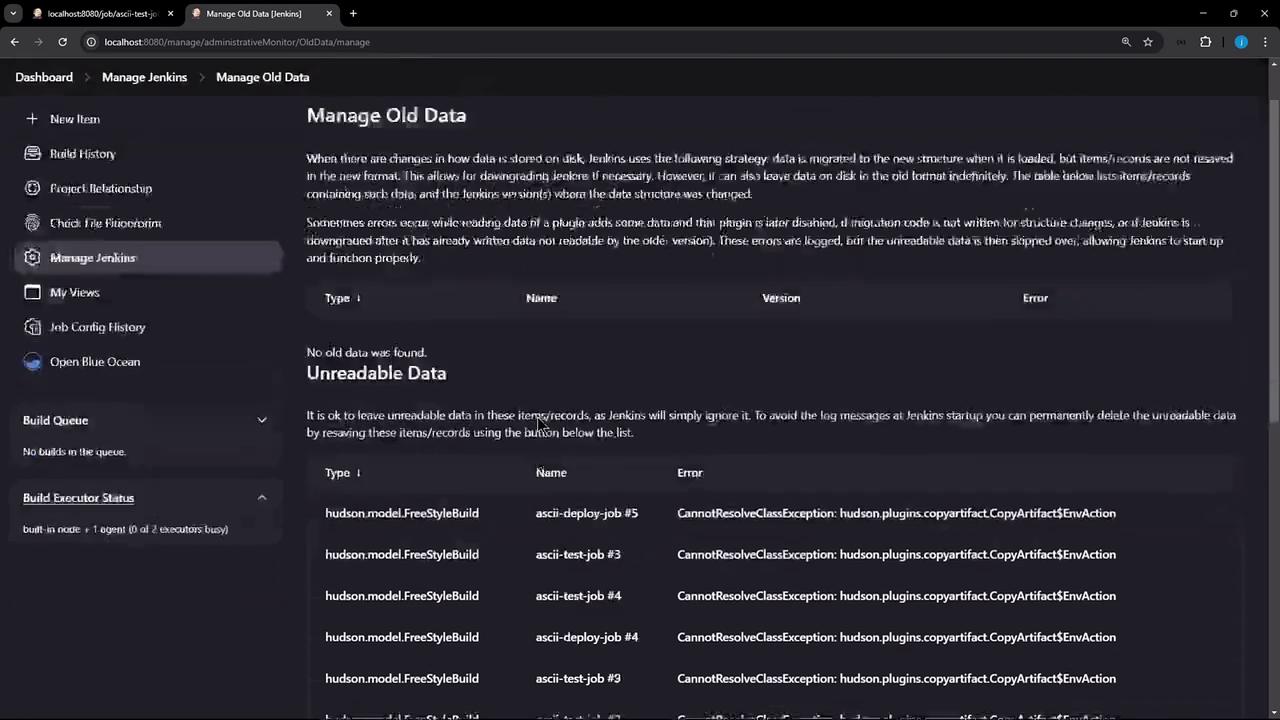Click the Project Relationship icon

point(32,188)
